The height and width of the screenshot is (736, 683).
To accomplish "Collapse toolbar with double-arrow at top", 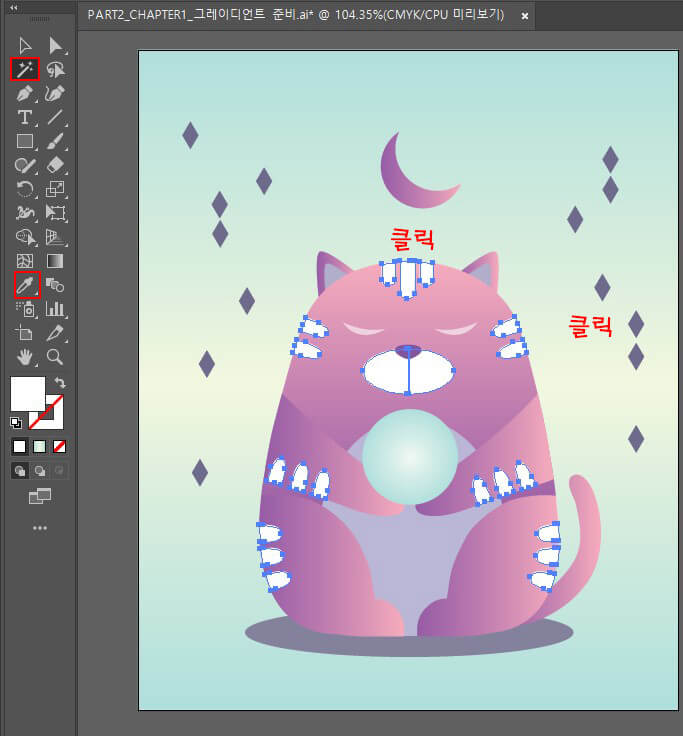I will coord(14,8).
